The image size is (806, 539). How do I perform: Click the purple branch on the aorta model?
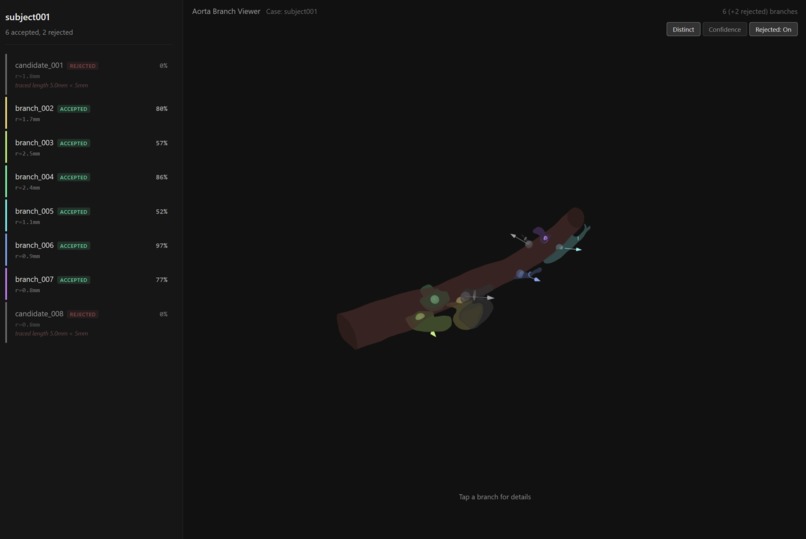click(541, 234)
